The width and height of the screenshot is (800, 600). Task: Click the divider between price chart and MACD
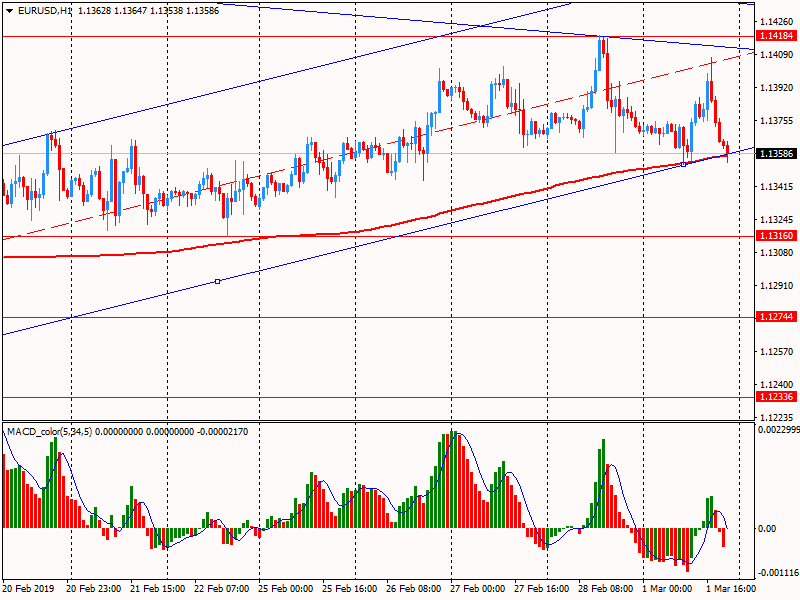point(400,421)
